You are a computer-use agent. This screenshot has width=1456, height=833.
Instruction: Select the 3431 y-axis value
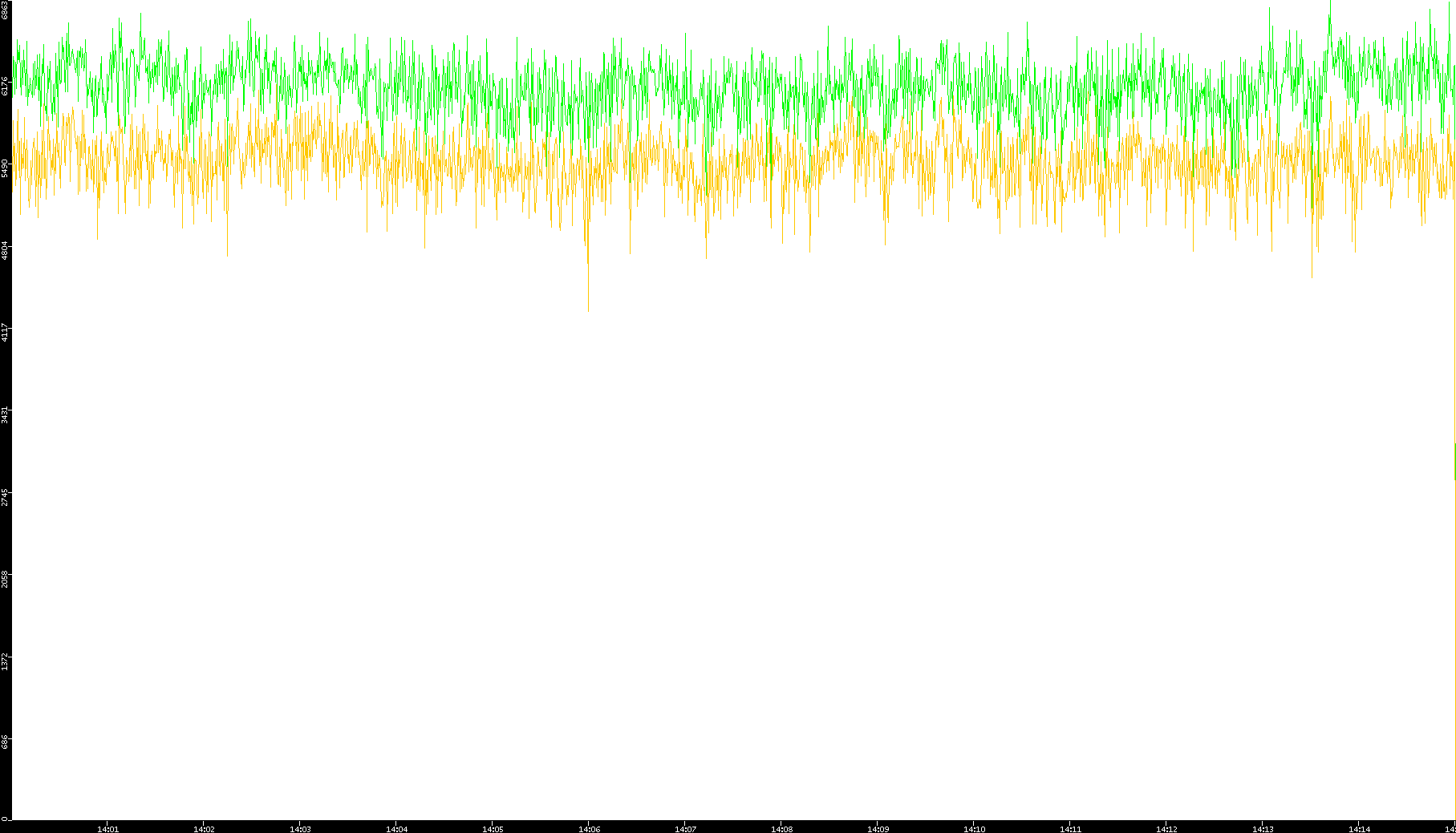pyautogui.click(x=5, y=414)
